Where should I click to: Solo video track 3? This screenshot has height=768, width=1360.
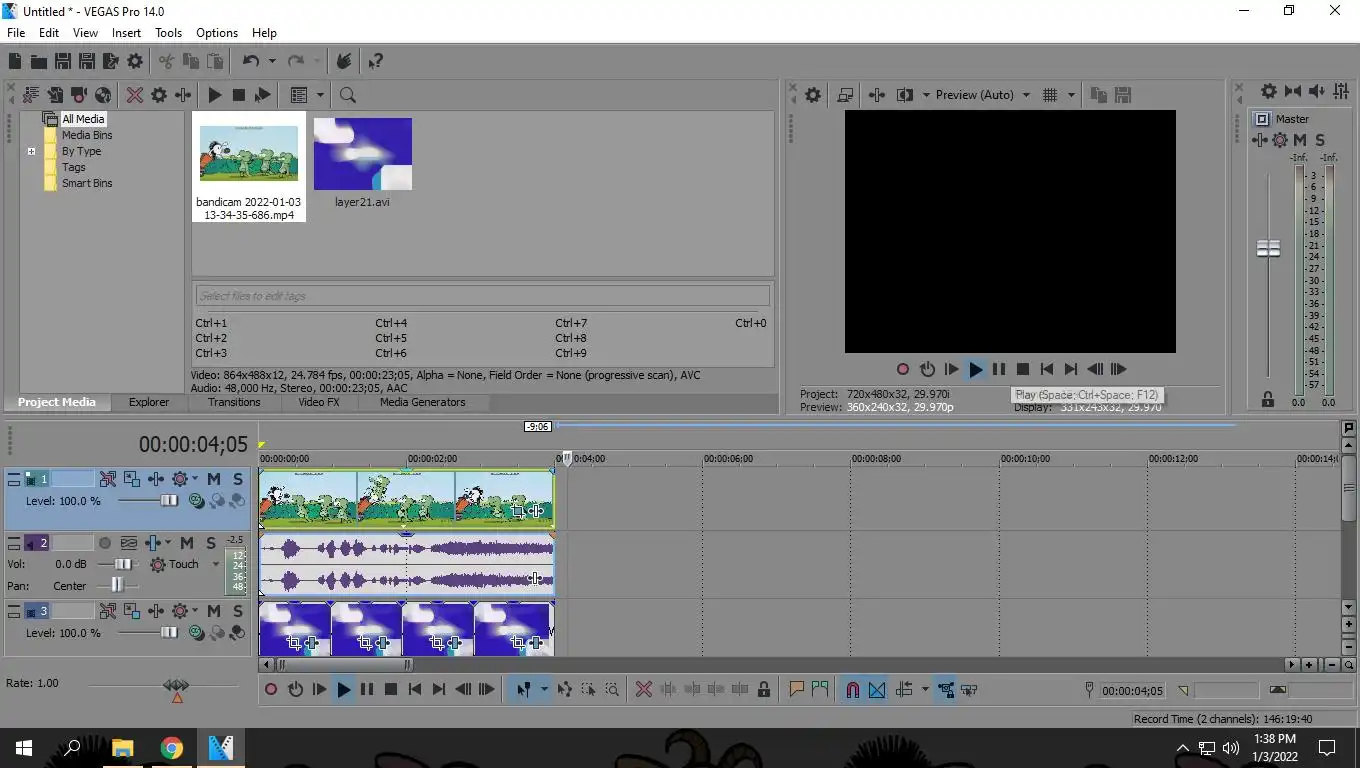[238, 611]
